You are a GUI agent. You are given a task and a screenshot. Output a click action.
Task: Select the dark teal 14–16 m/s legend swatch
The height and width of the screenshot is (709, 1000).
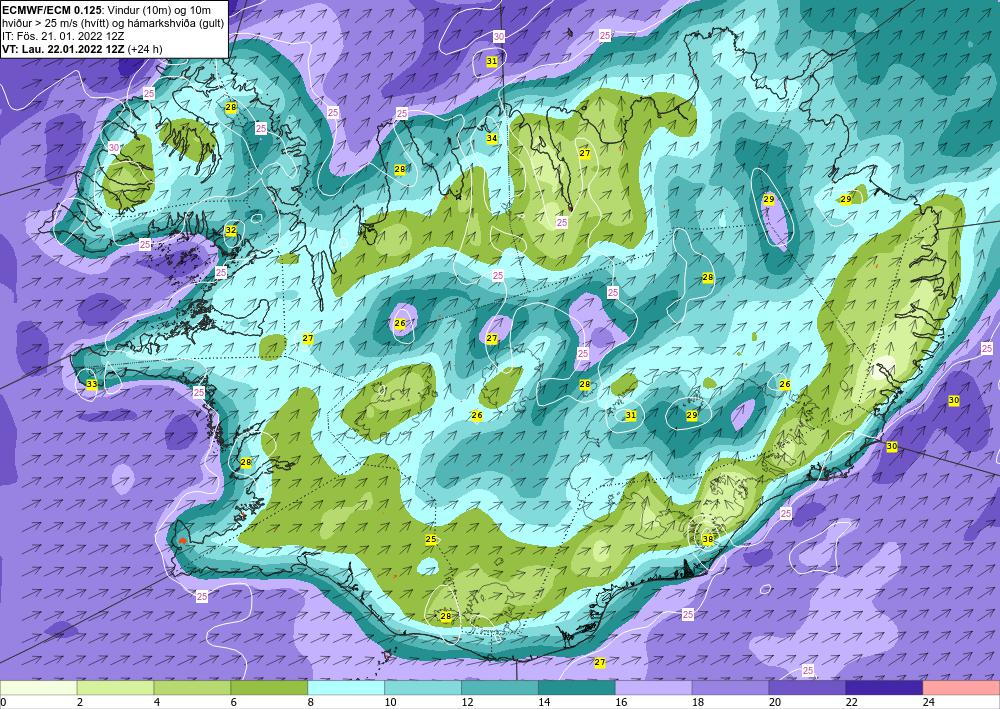577,688
